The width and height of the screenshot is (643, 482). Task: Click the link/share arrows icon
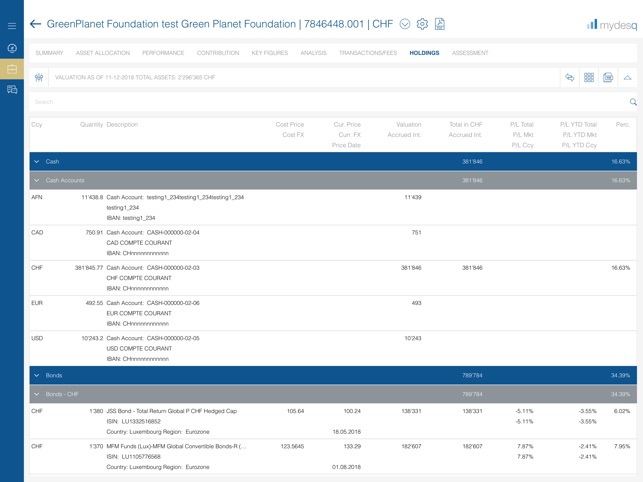point(570,78)
